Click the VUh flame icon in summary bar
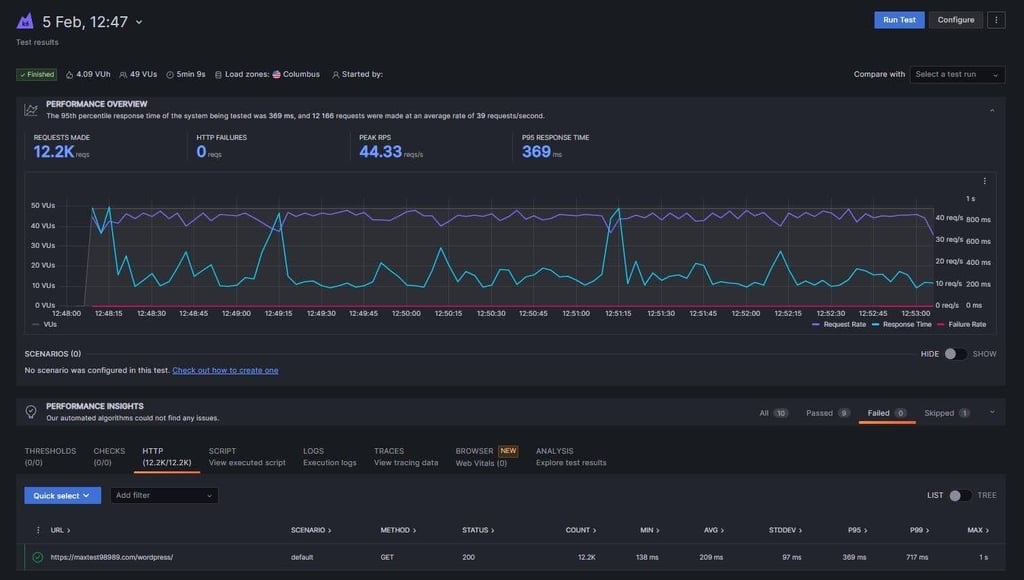The height and width of the screenshot is (580, 1024). (x=69, y=74)
